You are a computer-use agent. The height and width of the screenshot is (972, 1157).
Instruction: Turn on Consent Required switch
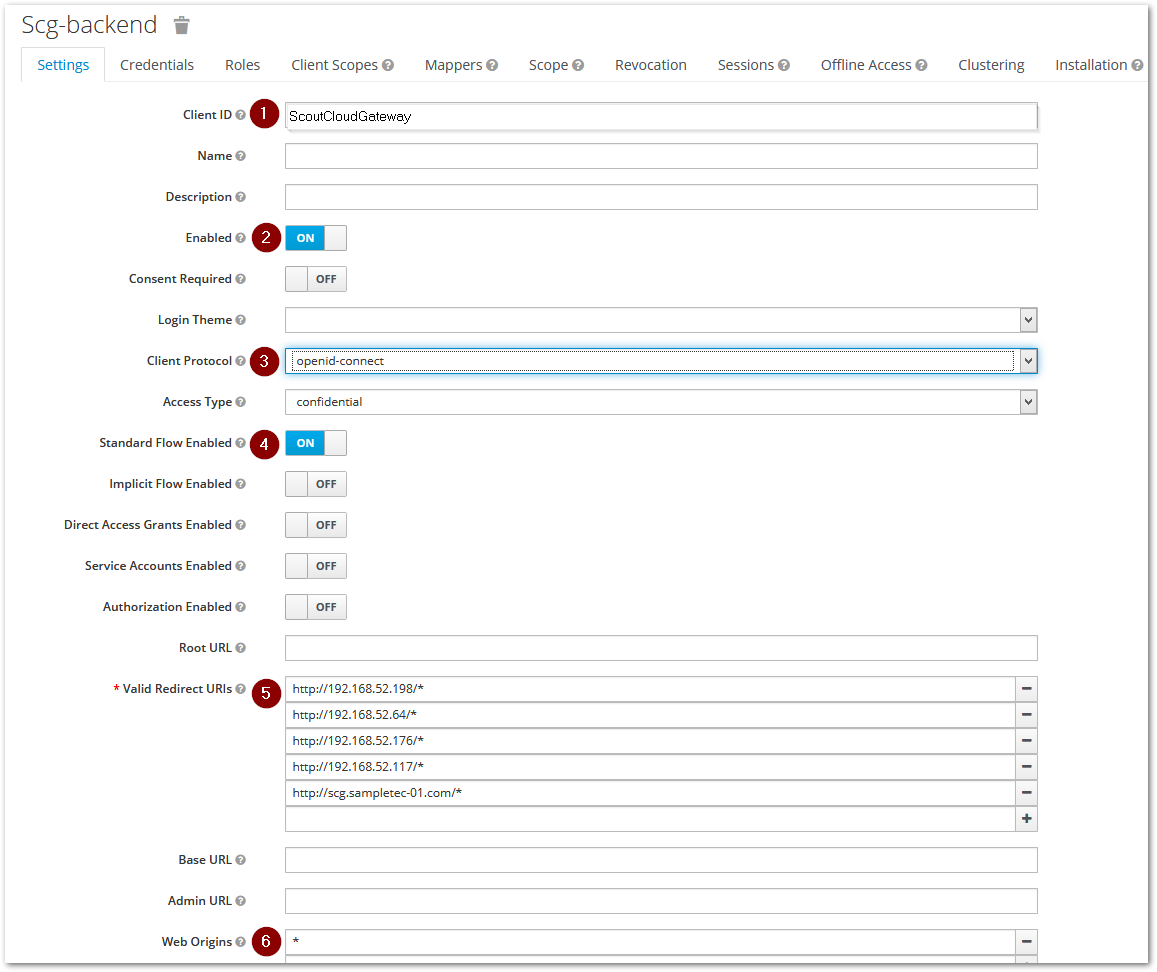coord(315,279)
